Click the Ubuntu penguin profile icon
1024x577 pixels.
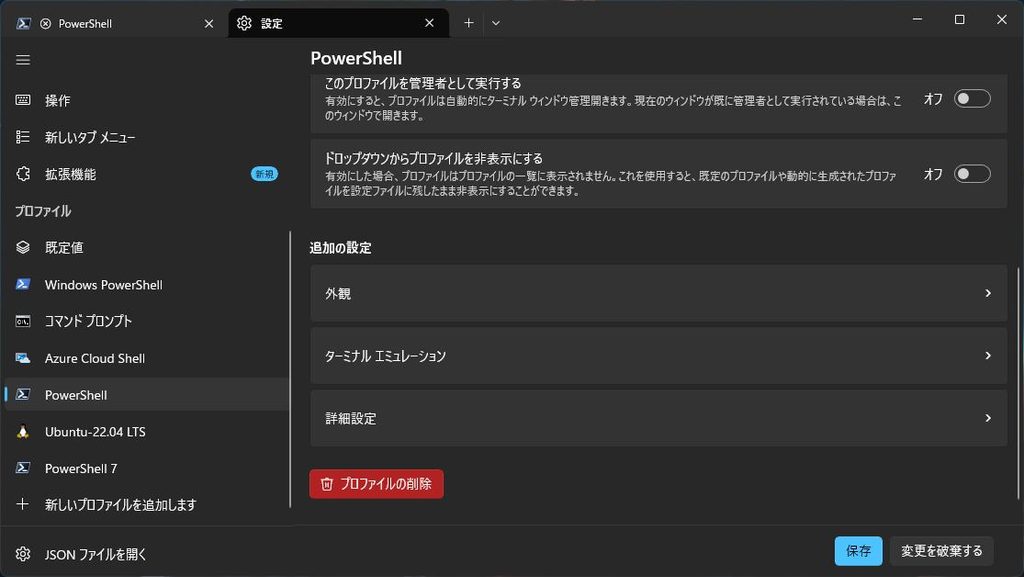point(23,431)
